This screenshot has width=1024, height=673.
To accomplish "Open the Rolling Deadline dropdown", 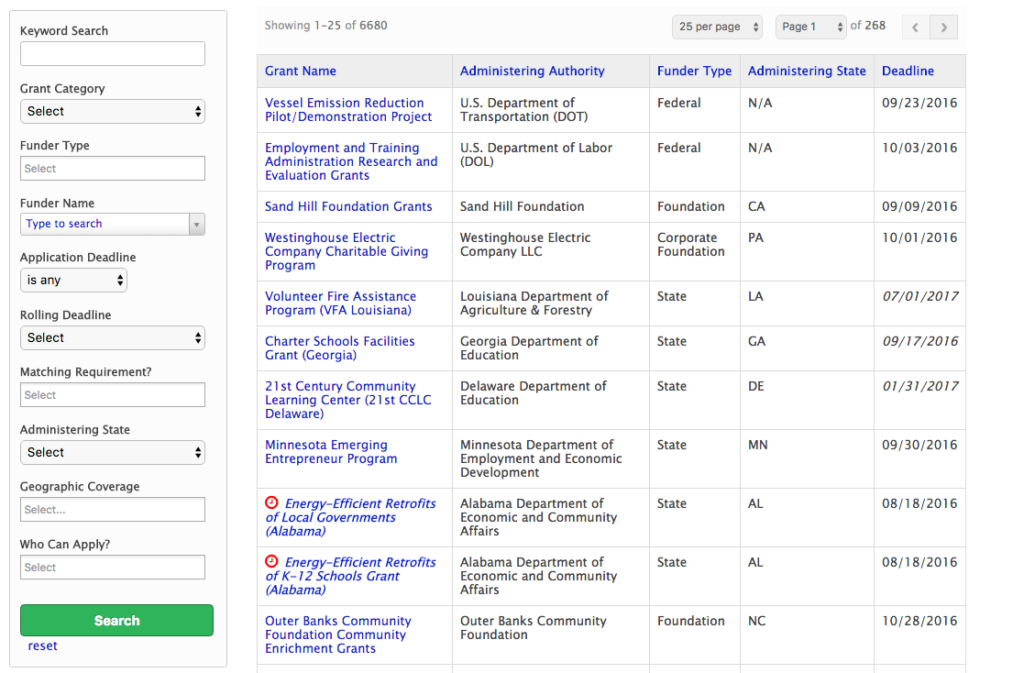I will point(112,338).
